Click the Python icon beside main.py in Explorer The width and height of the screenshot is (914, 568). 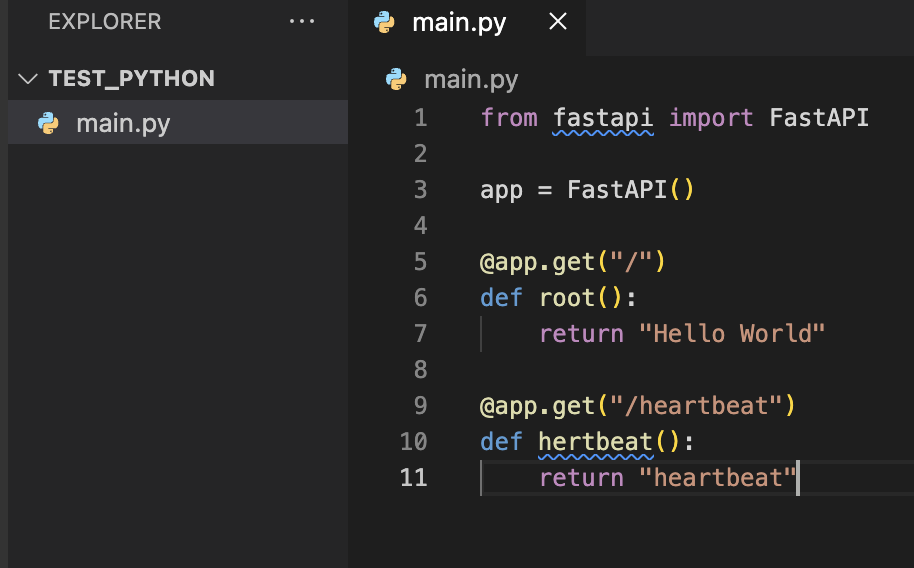pos(48,123)
